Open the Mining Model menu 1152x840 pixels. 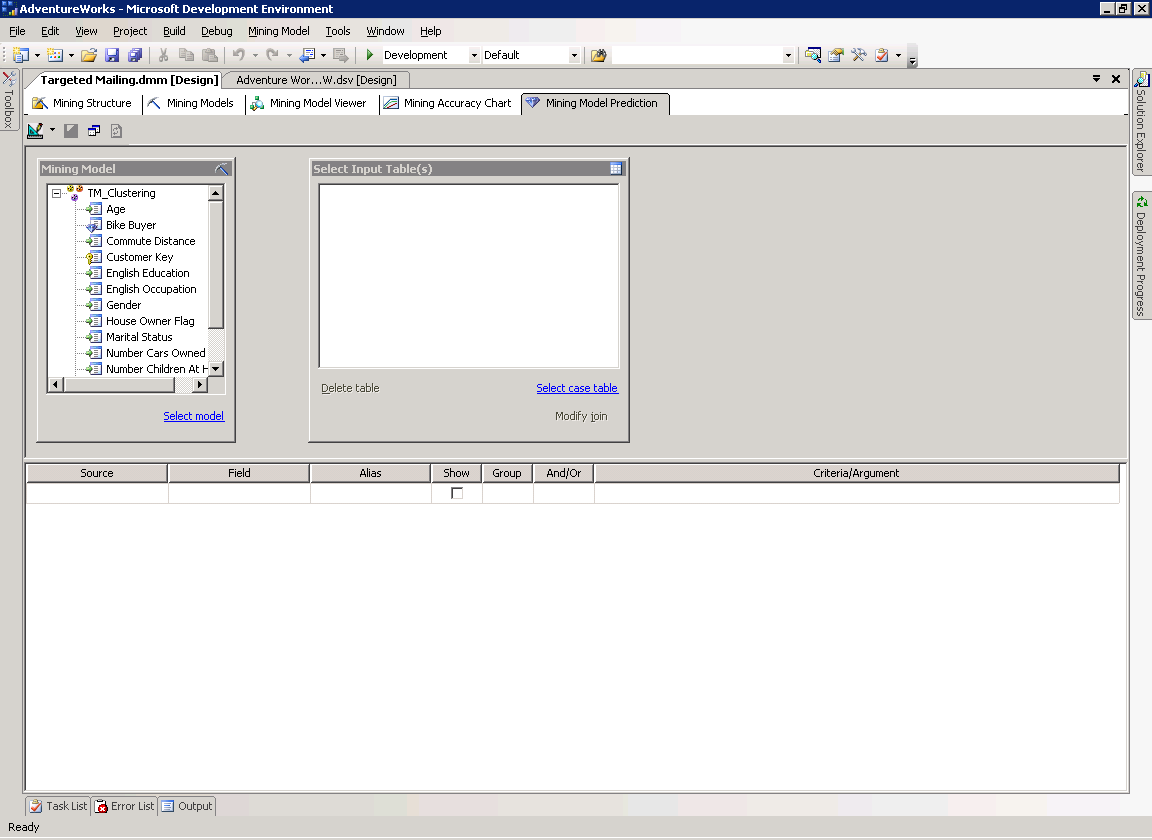[x=278, y=31]
